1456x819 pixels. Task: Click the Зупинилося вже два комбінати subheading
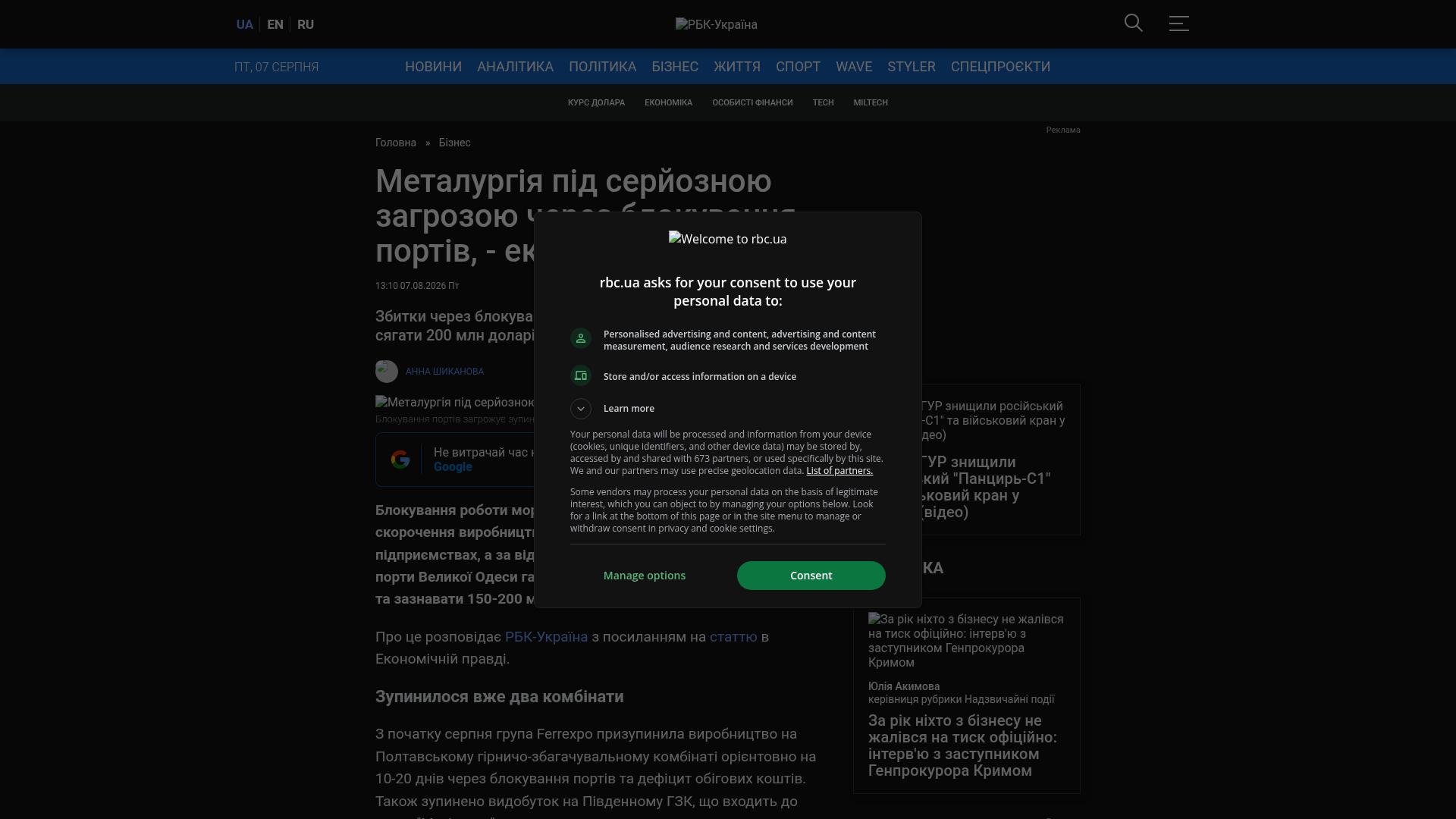(x=499, y=697)
